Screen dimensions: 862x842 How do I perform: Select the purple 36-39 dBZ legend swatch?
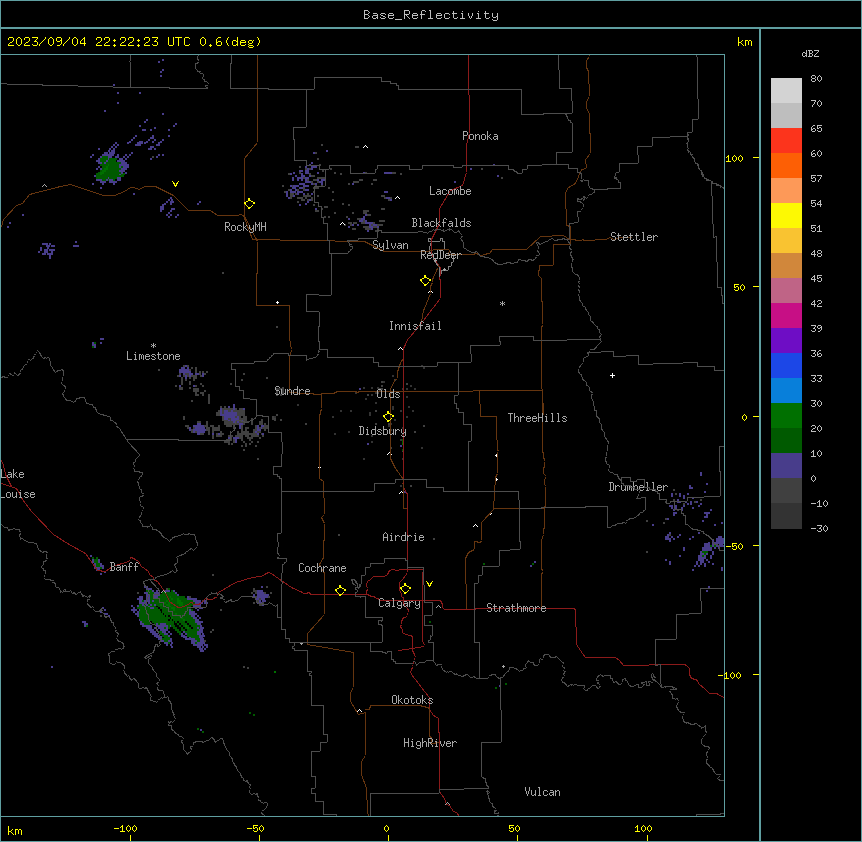(786, 340)
